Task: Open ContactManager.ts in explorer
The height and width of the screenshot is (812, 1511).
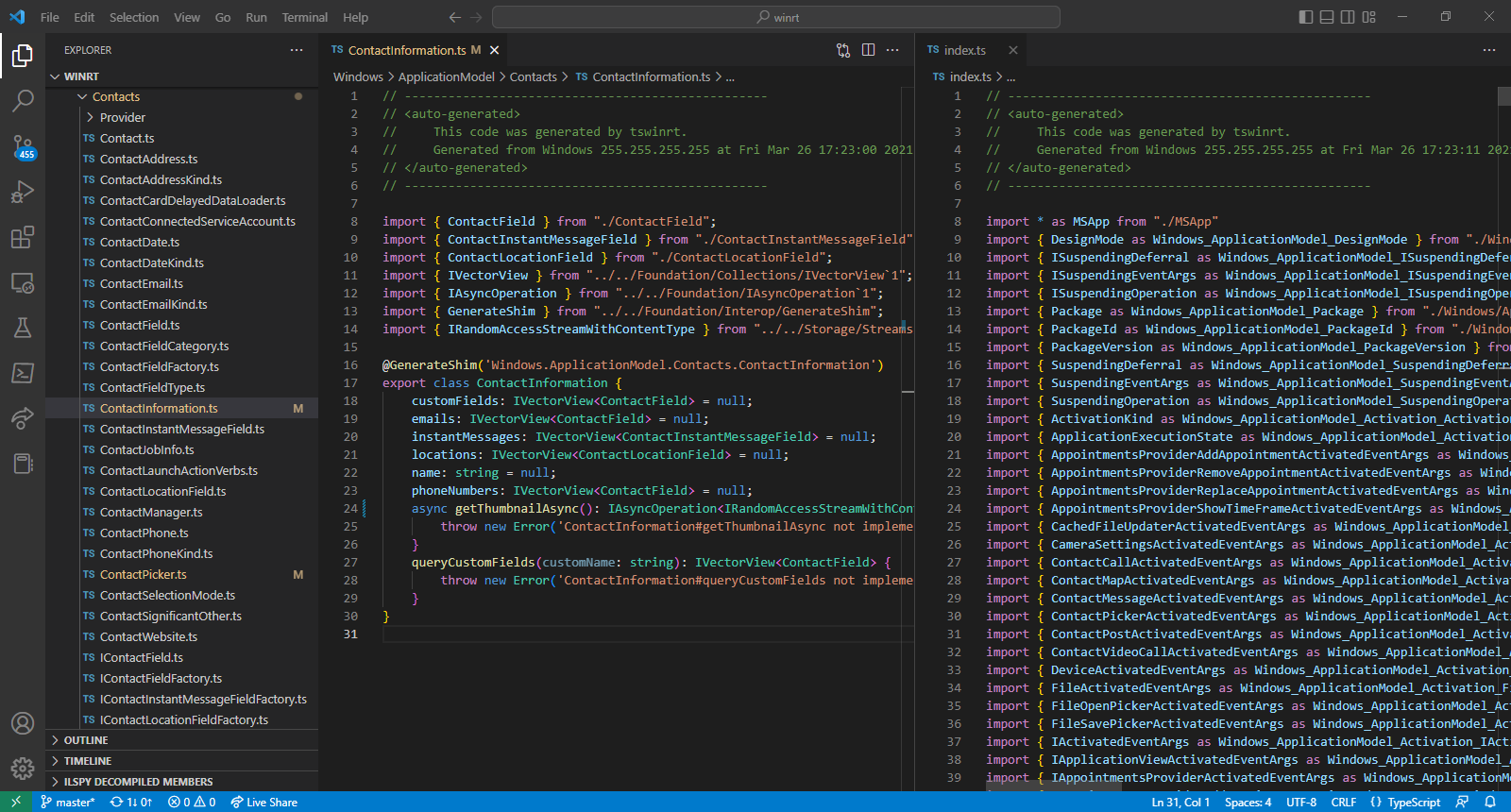Action: pyautogui.click(x=182, y=512)
